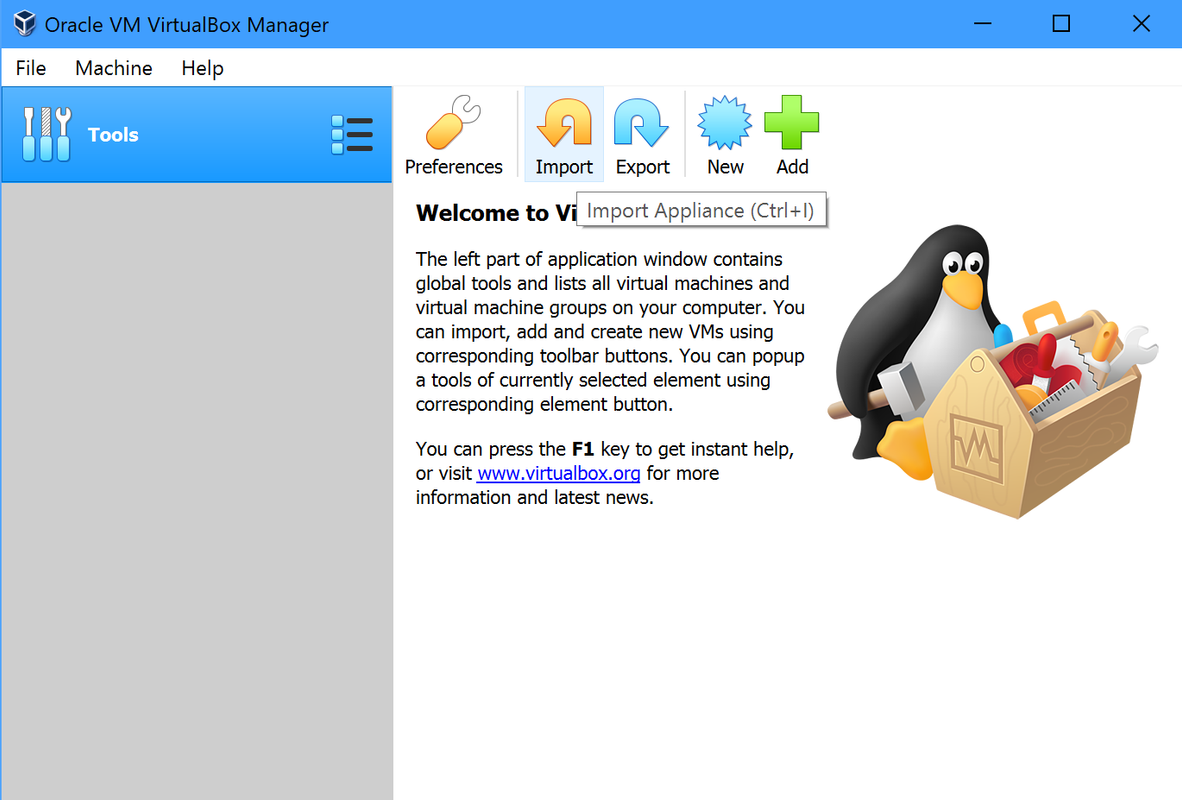Select the Tools label in left pane
Viewport: 1182px width, 800px height.
[113, 134]
